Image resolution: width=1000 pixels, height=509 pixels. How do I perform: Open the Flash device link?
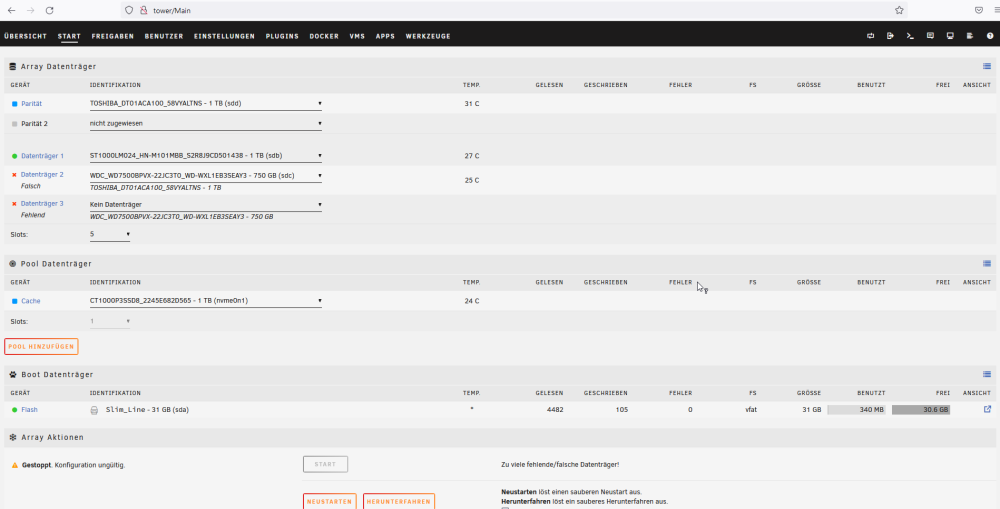(29, 409)
